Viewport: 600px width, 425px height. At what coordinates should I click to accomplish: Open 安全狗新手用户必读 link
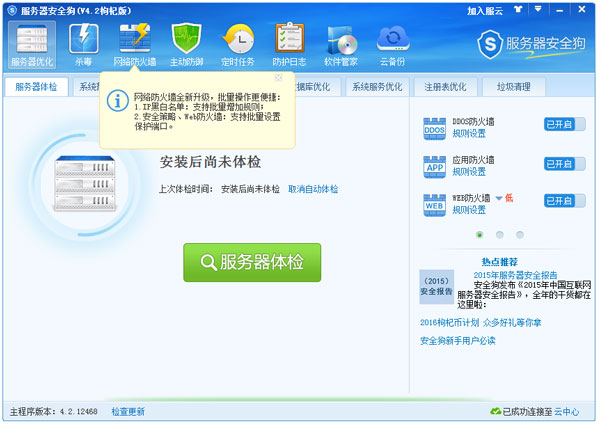coord(458,341)
